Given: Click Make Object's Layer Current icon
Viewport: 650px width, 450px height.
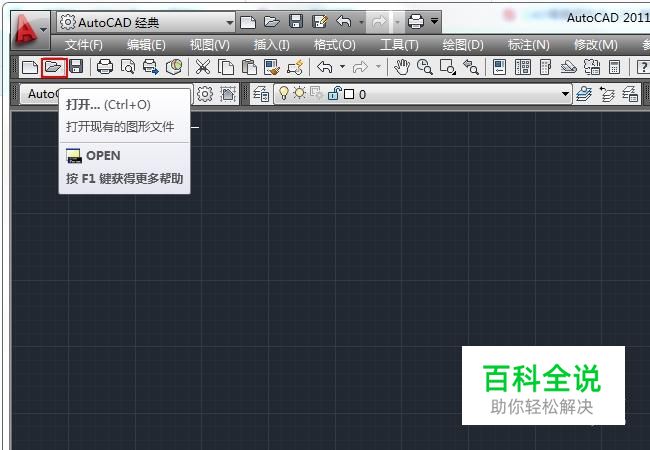Looking at the screenshot, I should pos(584,94).
